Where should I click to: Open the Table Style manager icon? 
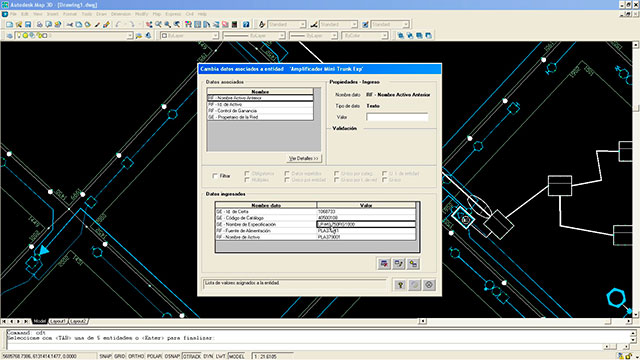coord(365,24)
